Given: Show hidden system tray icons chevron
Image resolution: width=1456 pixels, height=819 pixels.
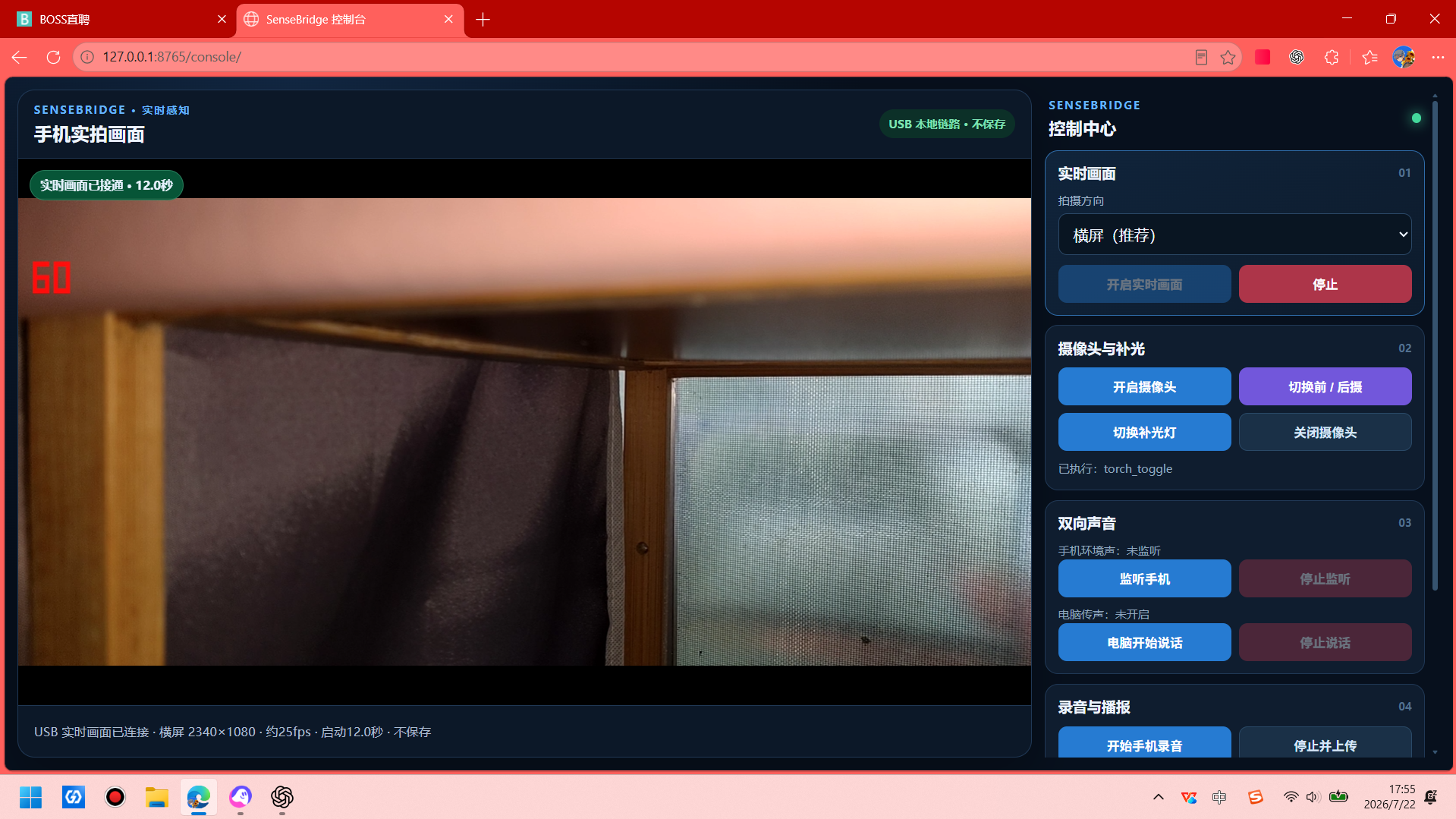Looking at the screenshot, I should [1158, 797].
